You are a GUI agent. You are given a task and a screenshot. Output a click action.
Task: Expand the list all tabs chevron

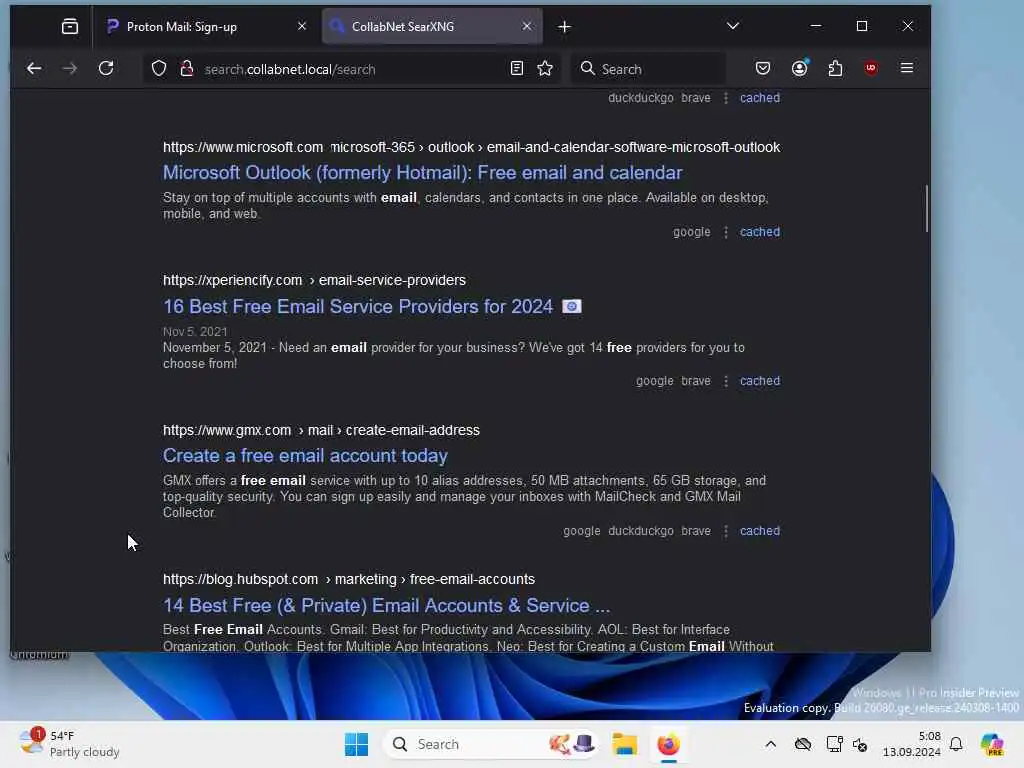tap(733, 26)
